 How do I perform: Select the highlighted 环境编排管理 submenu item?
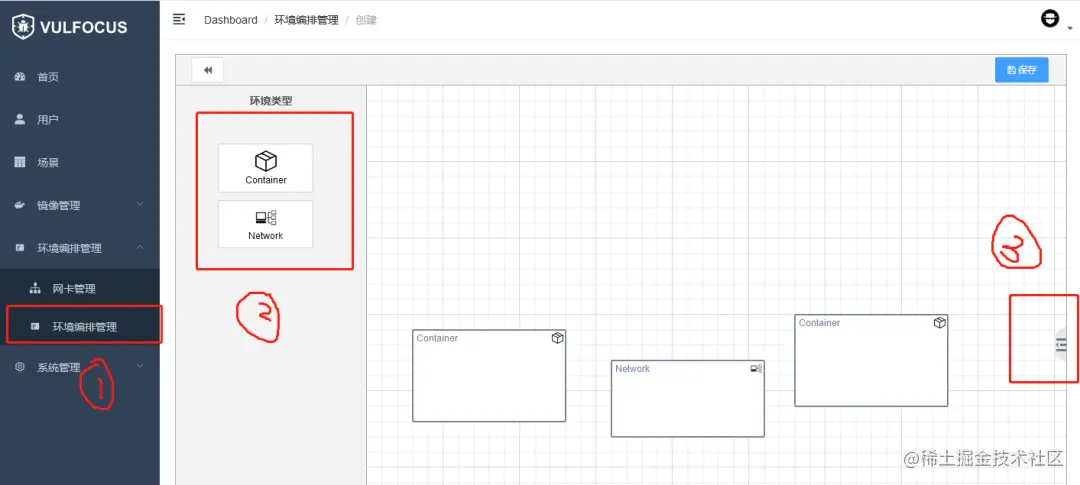point(80,327)
